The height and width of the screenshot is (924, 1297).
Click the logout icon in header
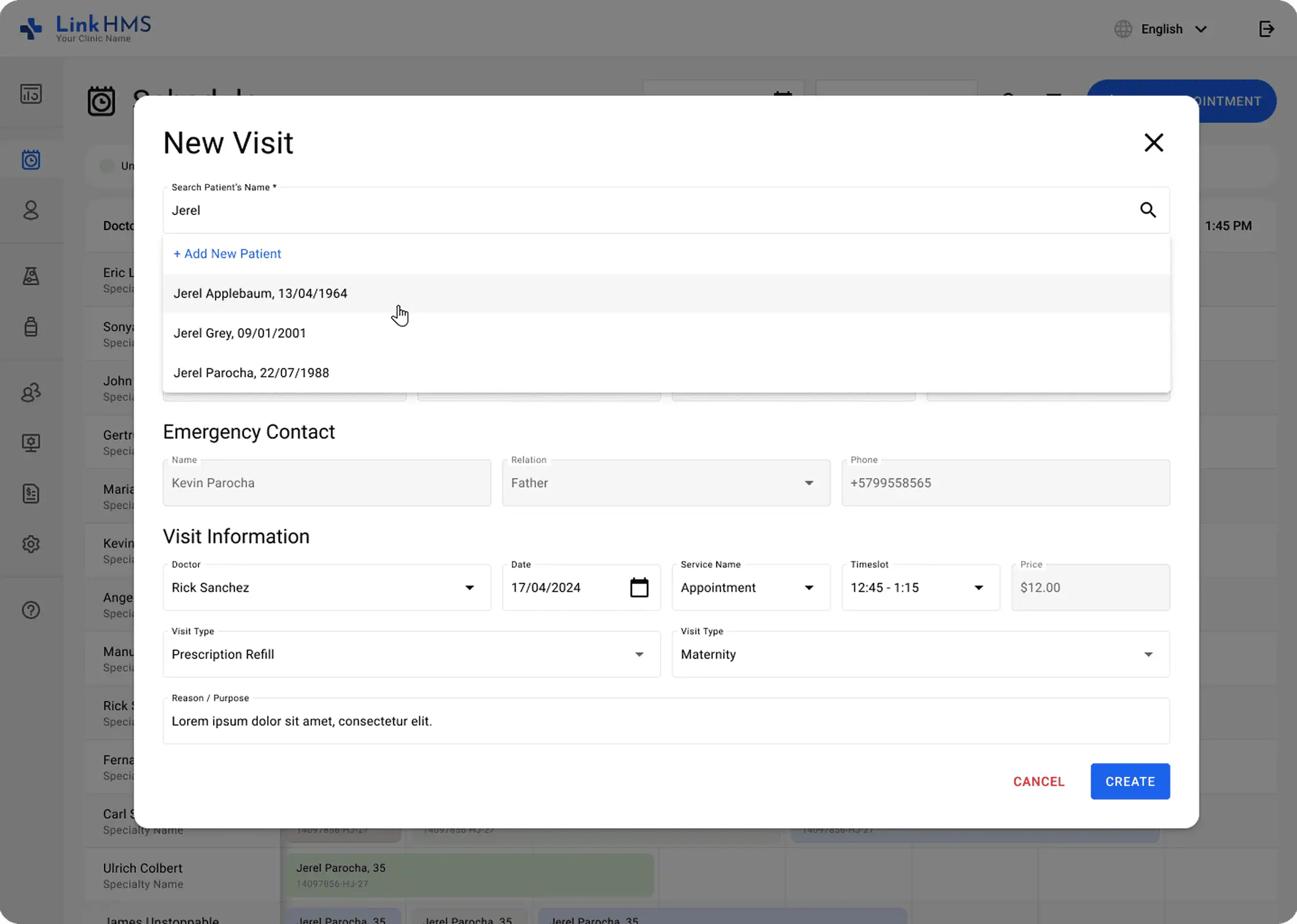(x=1267, y=29)
